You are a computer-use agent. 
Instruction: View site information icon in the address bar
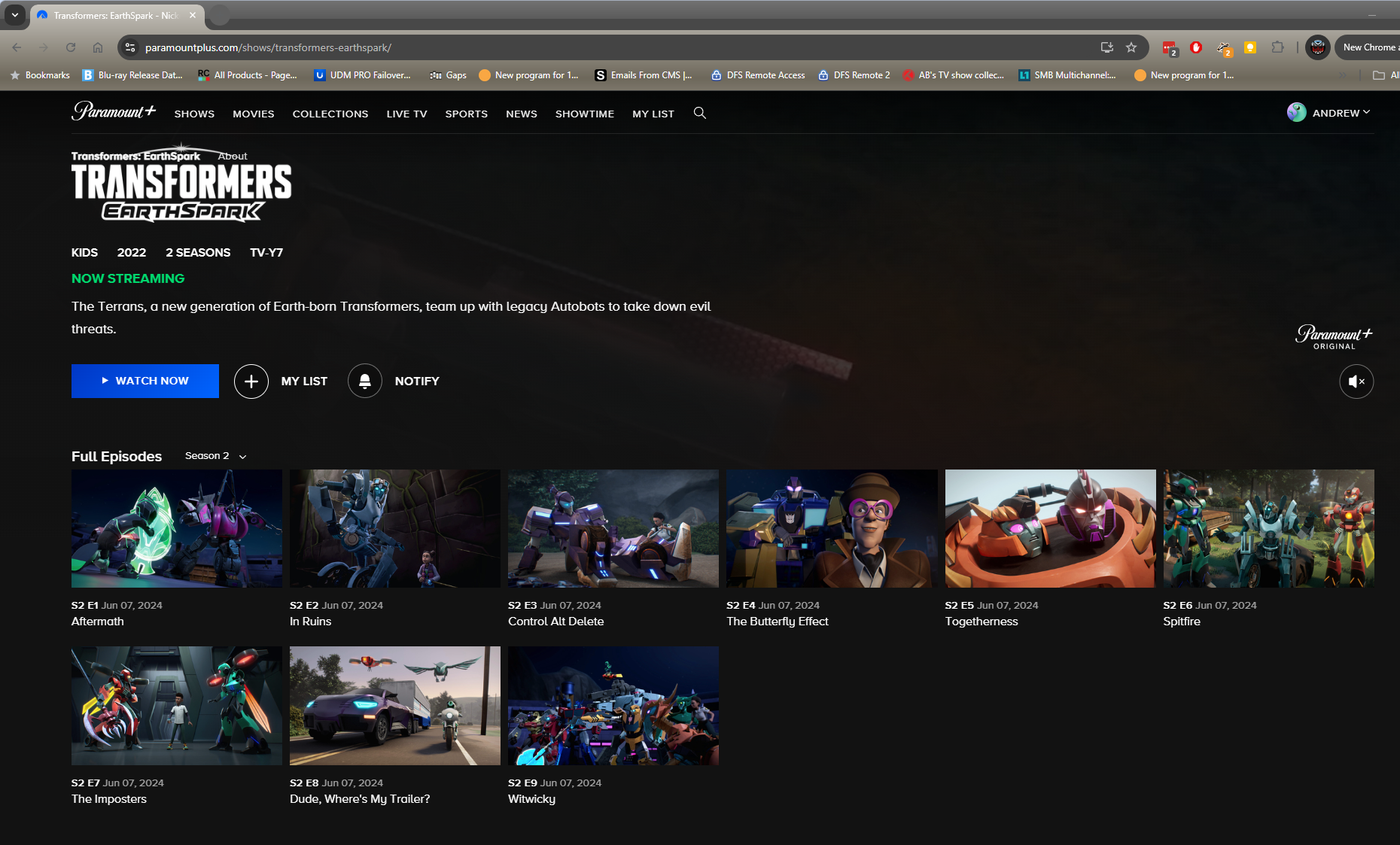[130, 47]
